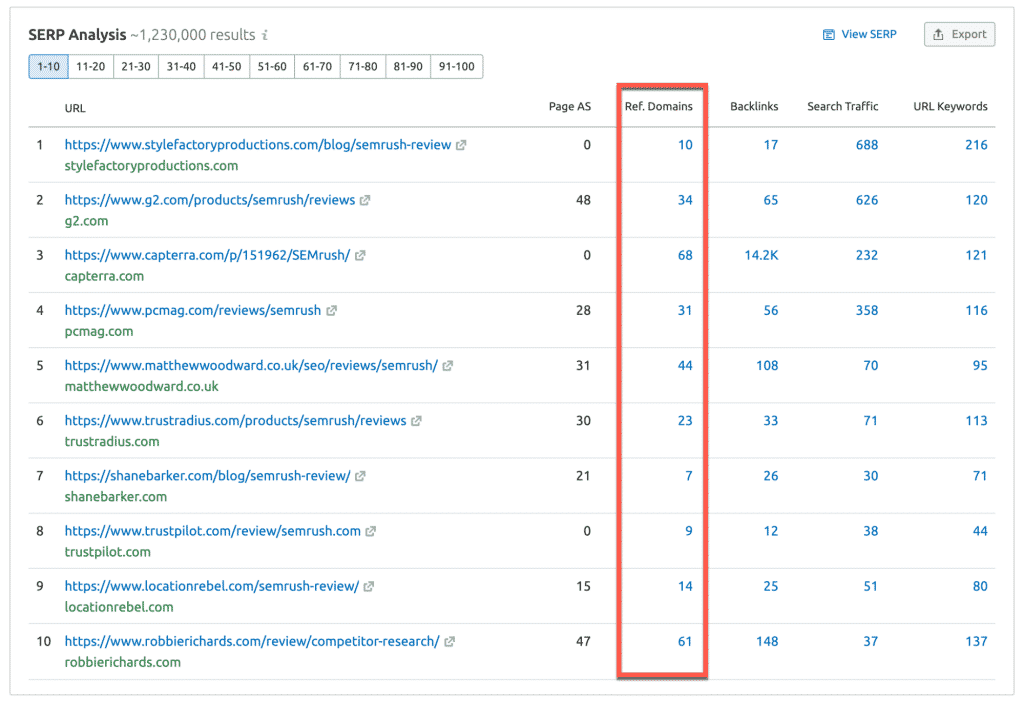The image size is (1024, 704).
Task: Open the 41-50 results page
Action: click(x=226, y=66)
